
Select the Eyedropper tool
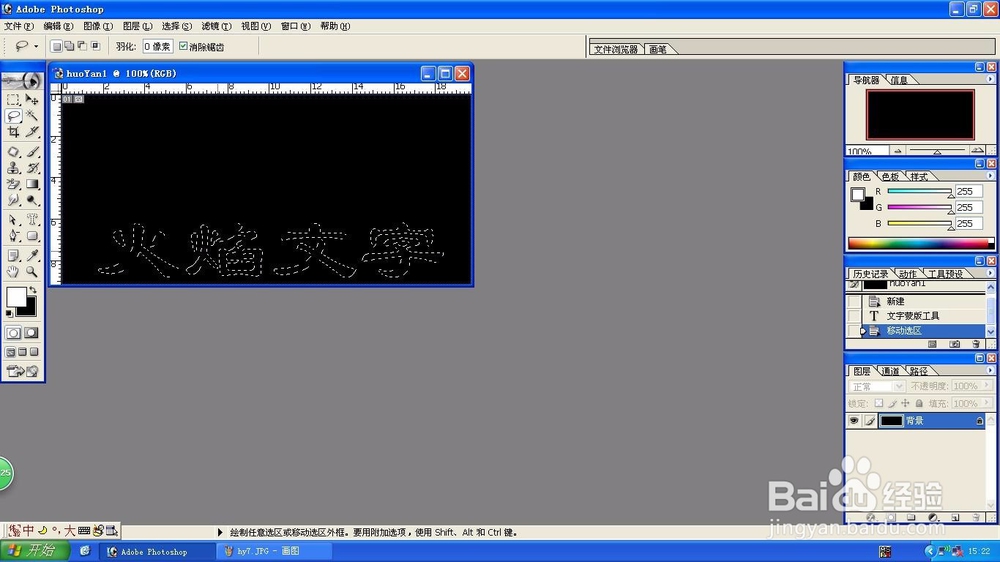pos(32,255)
